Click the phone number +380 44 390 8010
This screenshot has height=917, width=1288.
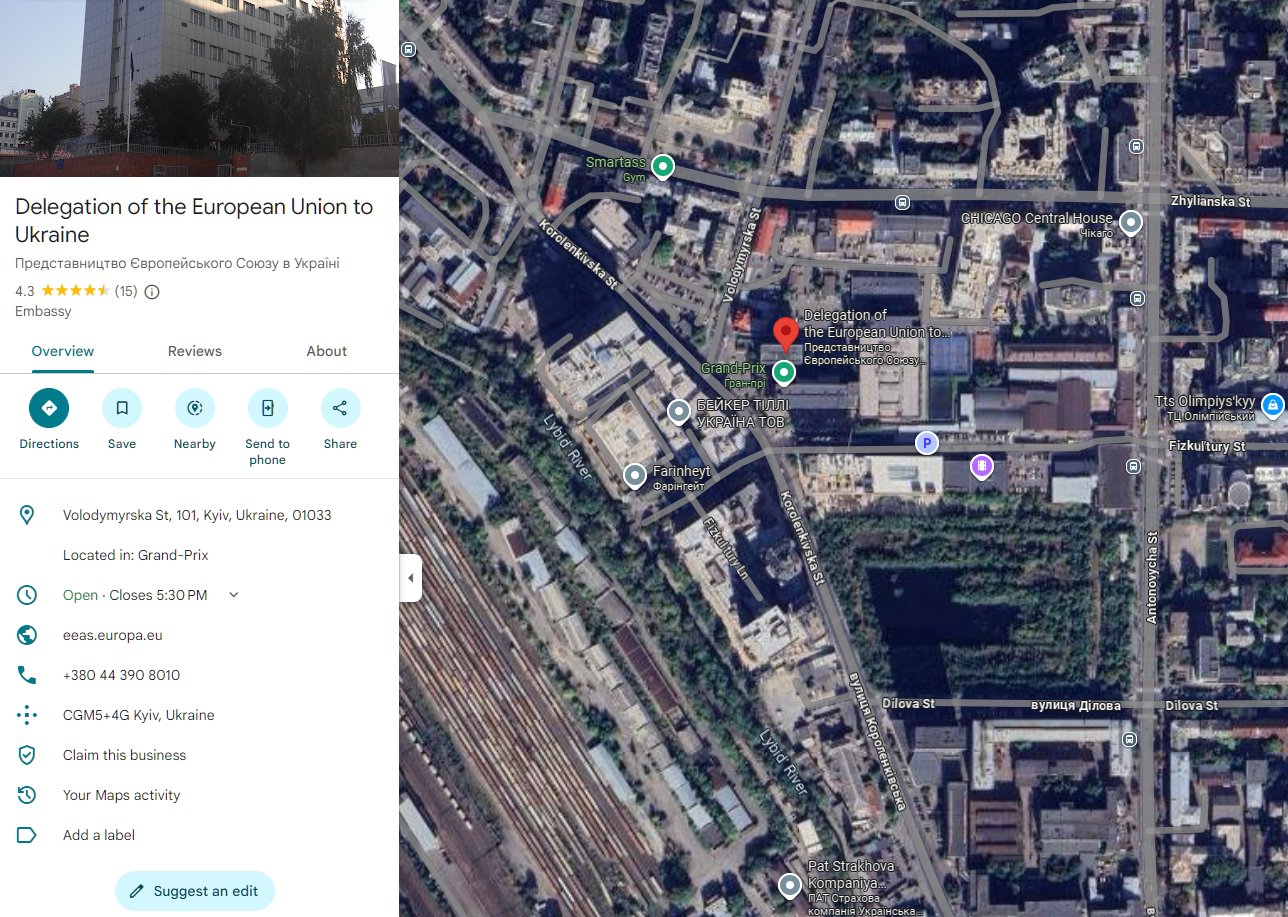(121, 675)
